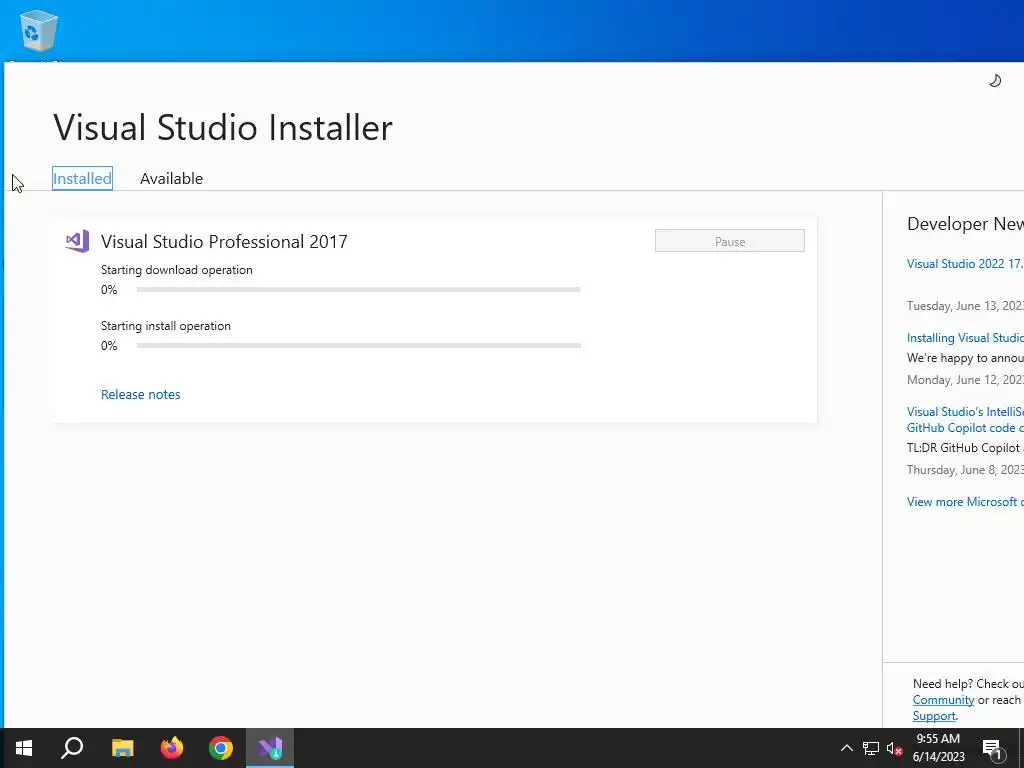This screenshot has width=1024, height=768.
Task: Click the install operation progress bar
Action: (x=359, y=345)
